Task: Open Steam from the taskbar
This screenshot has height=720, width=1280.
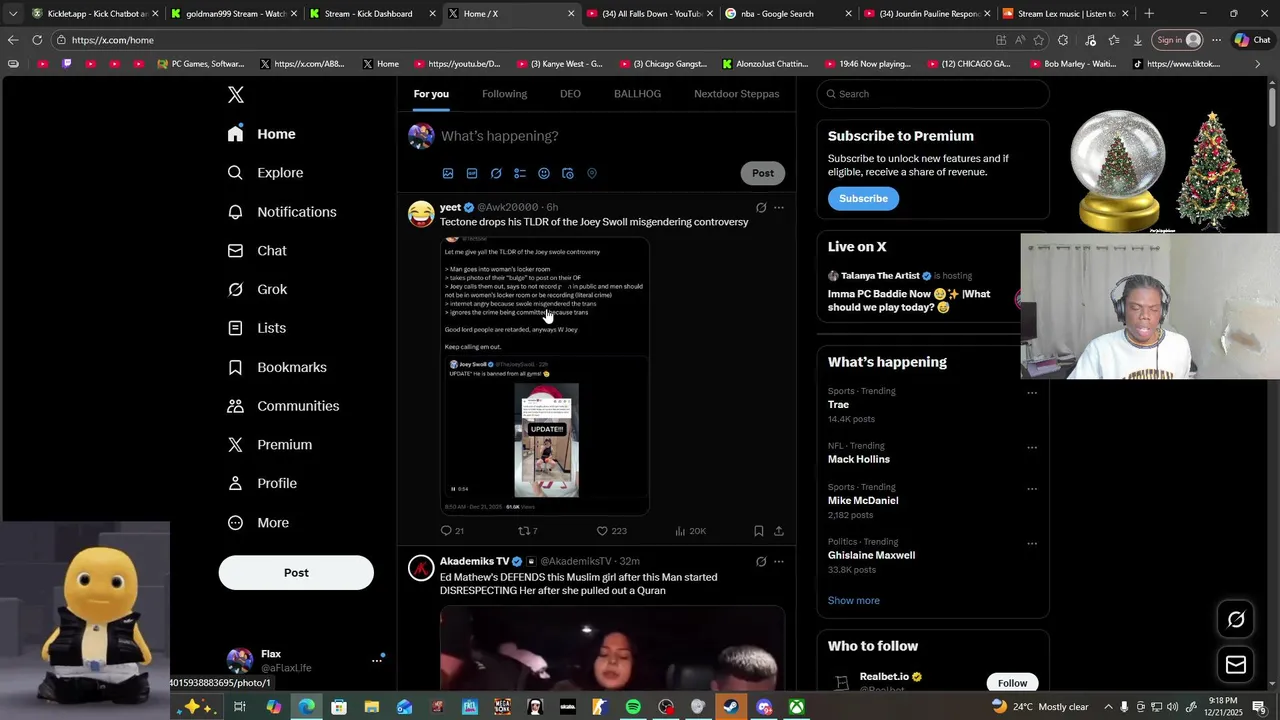Action: (731, 707)
